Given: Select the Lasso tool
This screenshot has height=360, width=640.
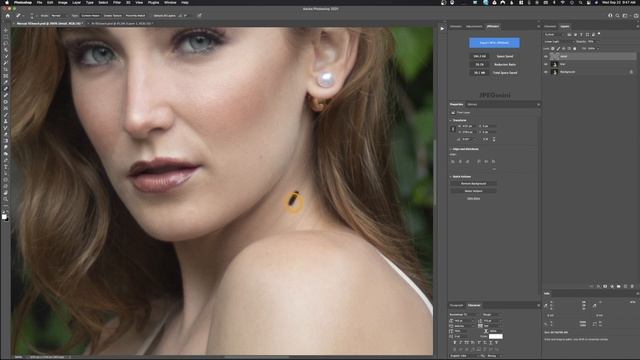Looking at the screenshot, I should (5, 44).
